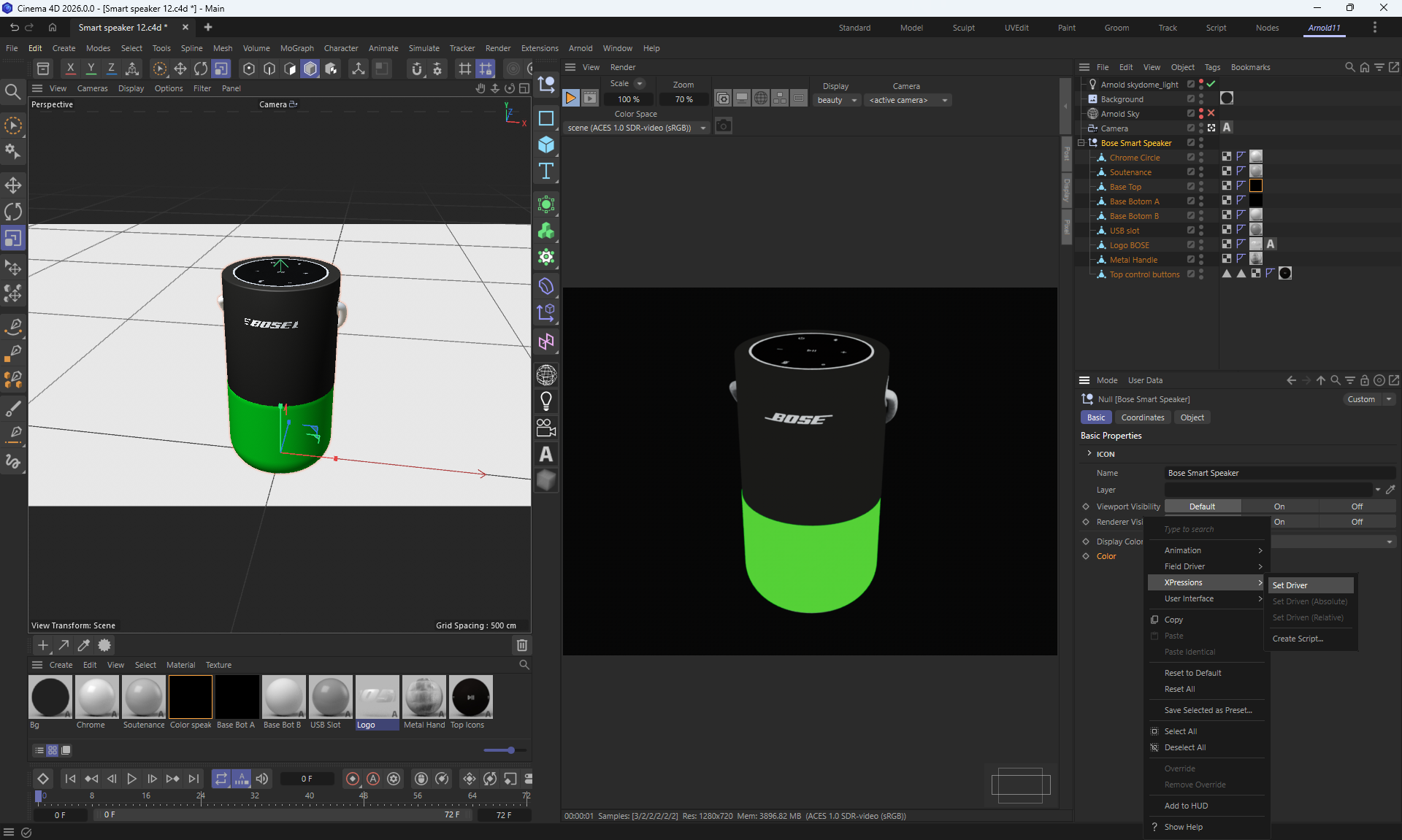Image resolution: width=1402 pixels, height=840 pixels.
Task: Click Reset to Default in context menu
Action: click(x=1192, y=673)
